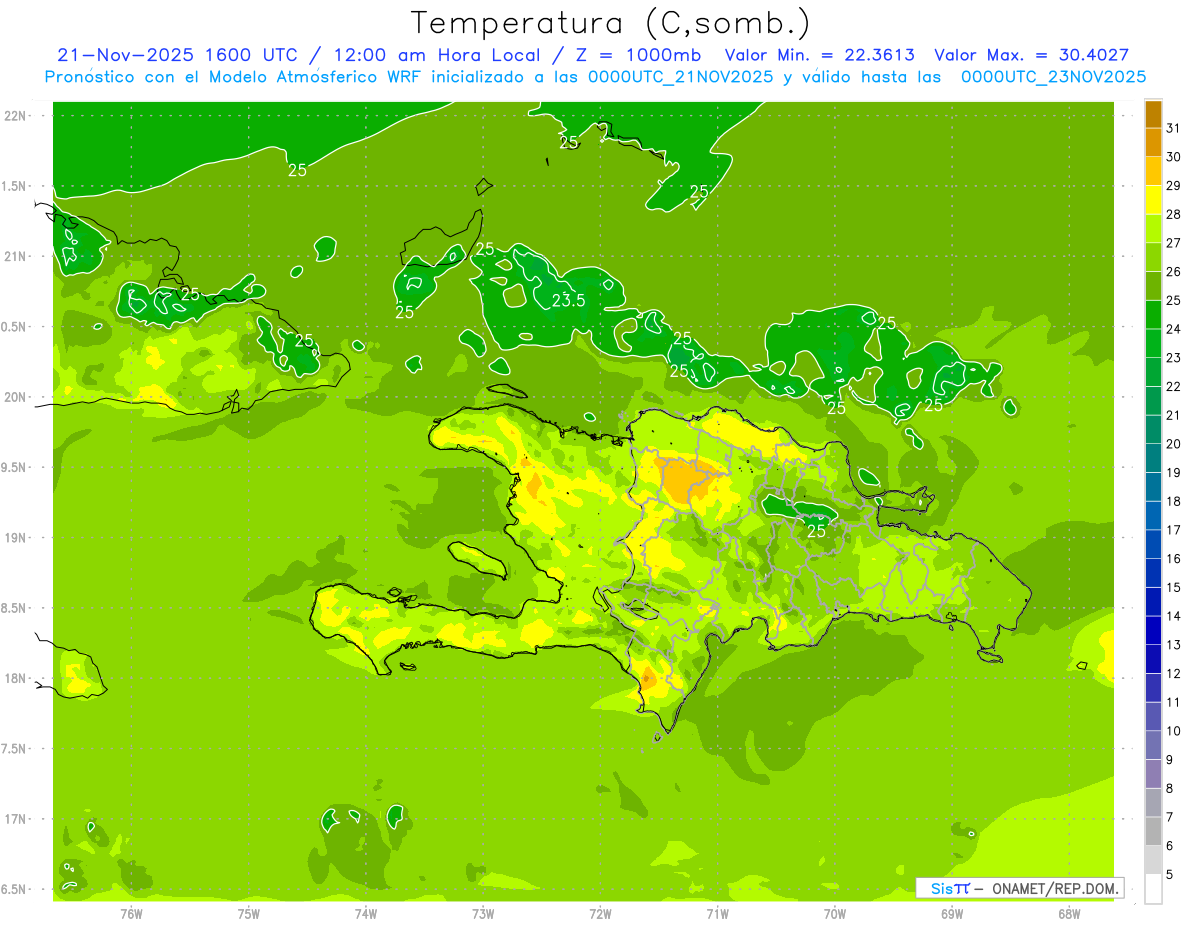The width and height of the screenshot is (1200, 927).
Task: Click the '68W' longitude axis label
Action: pos(1068,913)
